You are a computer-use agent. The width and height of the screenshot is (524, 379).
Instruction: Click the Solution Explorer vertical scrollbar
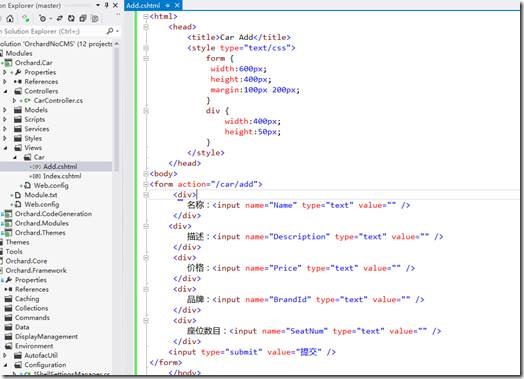(116, 110)
